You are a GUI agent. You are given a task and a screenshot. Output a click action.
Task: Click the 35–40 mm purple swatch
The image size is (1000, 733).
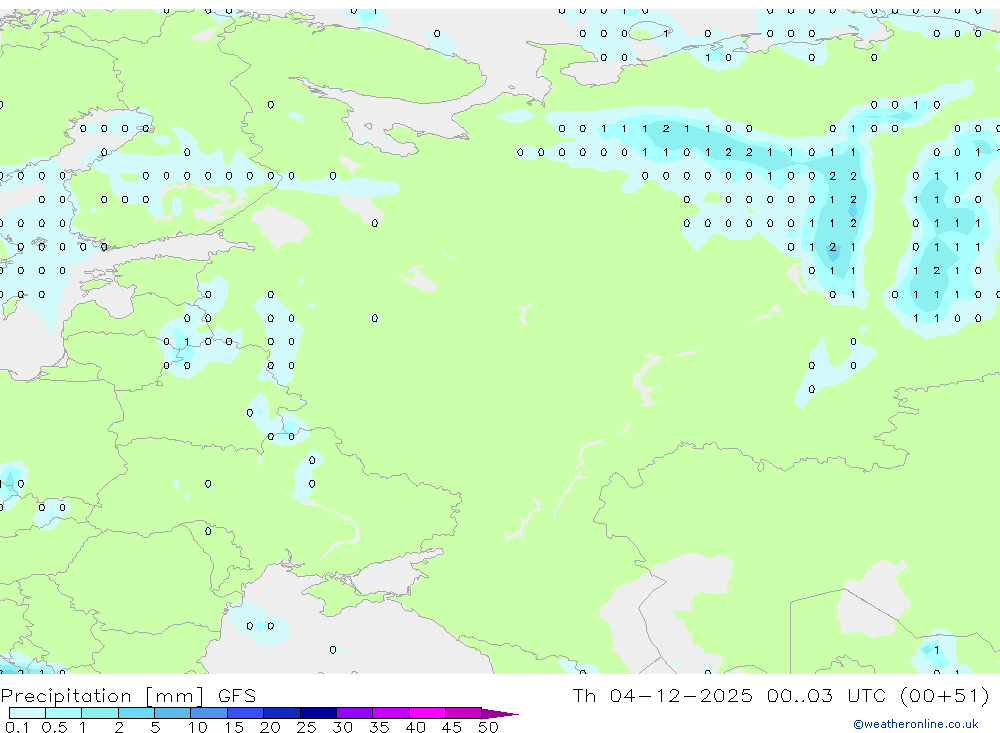pos(391,713)
